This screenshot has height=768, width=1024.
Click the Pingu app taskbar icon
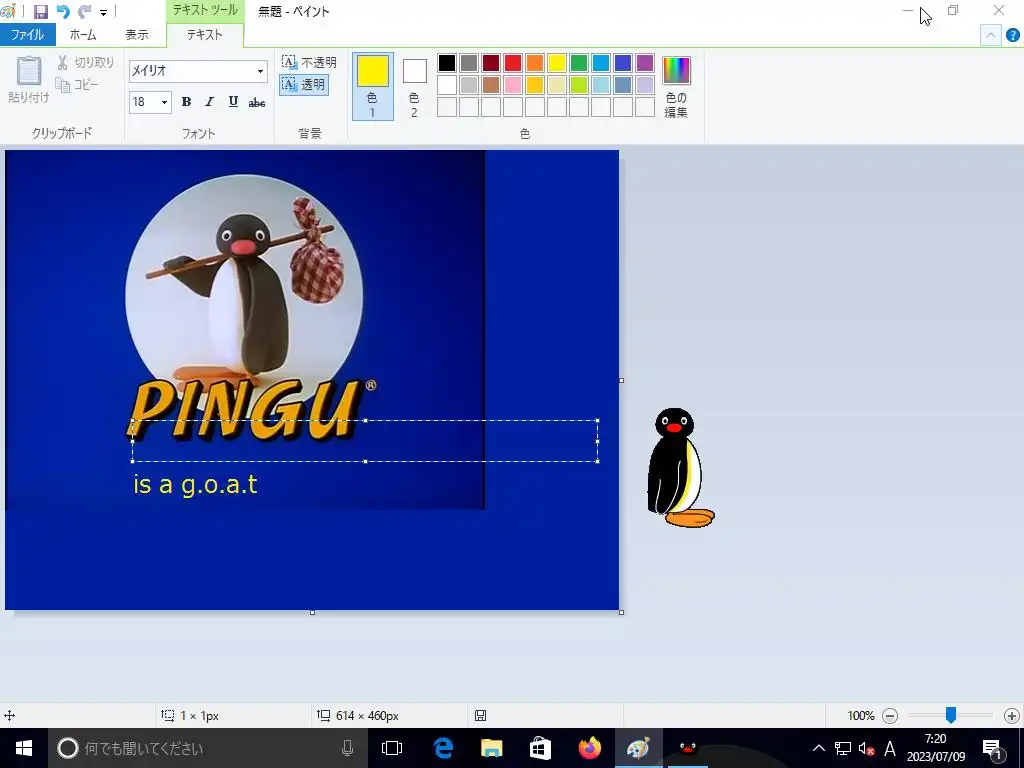coord(687,748)
